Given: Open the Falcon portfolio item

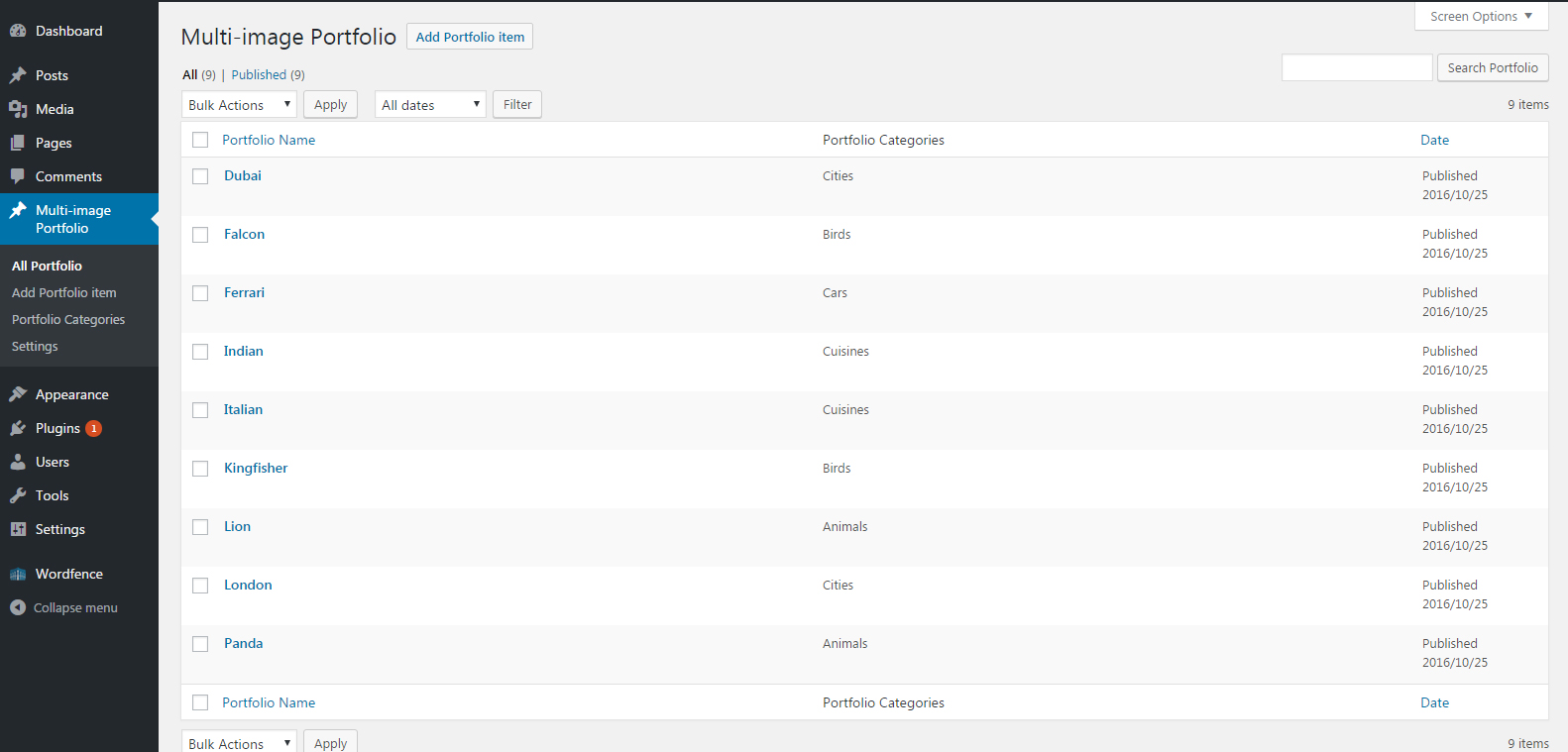Looking at the screenshot, I should click(244, 234).
